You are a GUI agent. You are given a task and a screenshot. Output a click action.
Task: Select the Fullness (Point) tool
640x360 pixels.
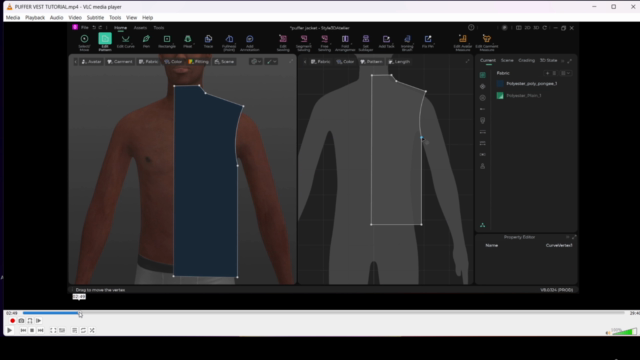229,42
